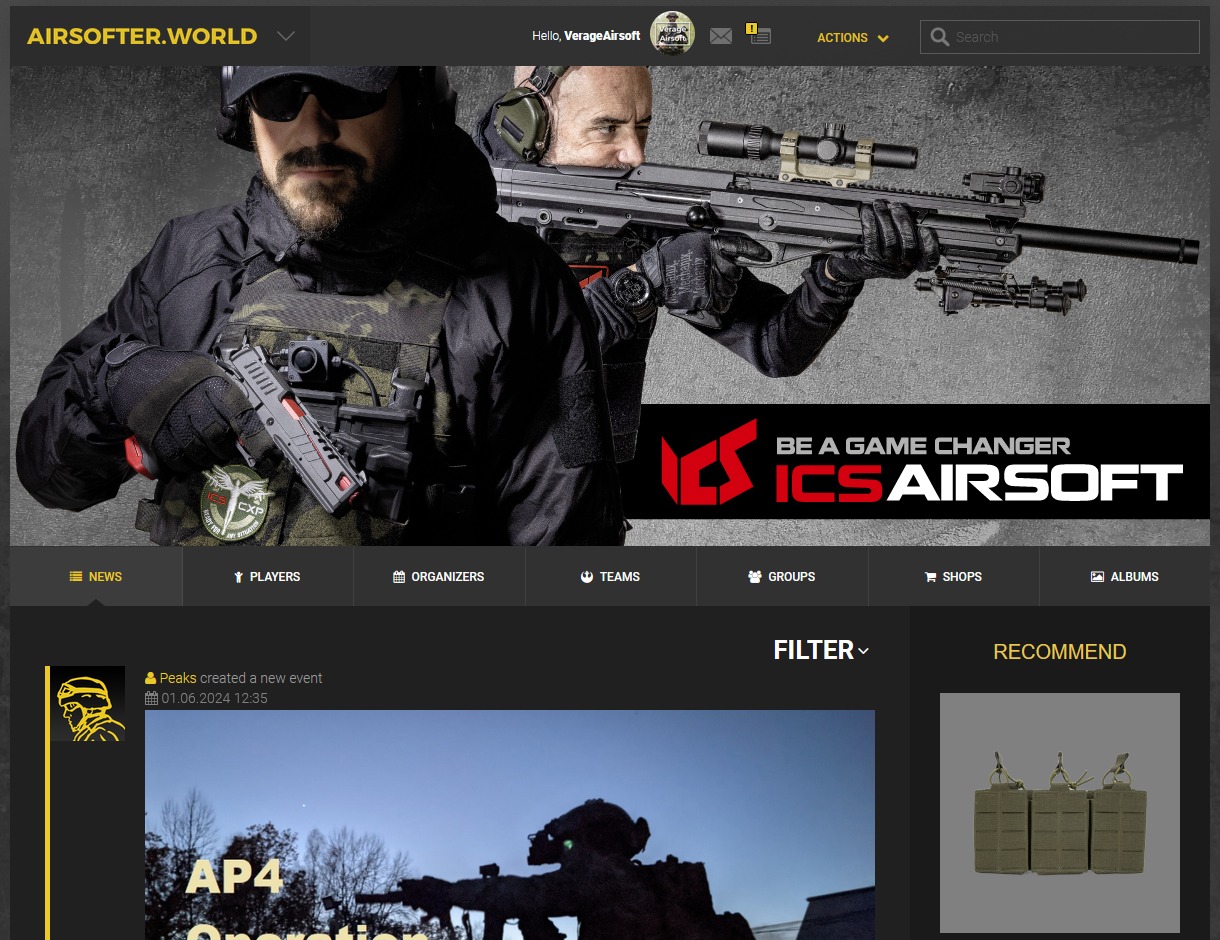Expand the FILTER dropdown
This screenshot has height=940, width=1220.
(821, 650)
